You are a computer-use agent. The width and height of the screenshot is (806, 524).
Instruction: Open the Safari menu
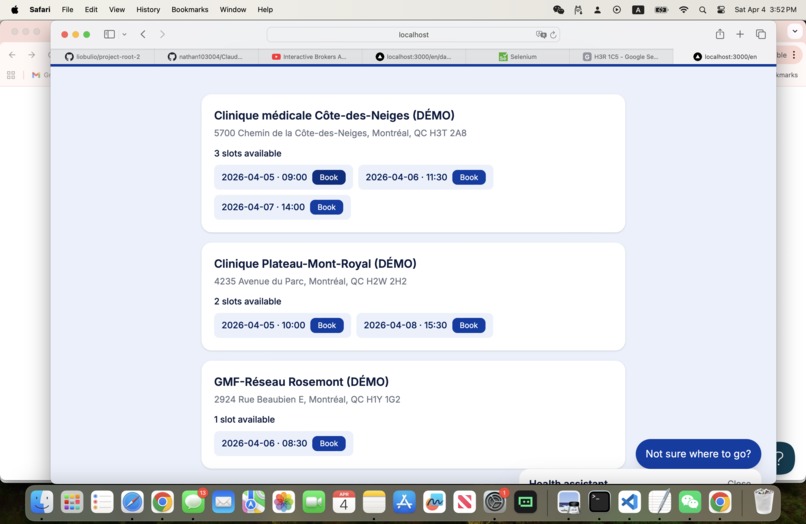tap(40, 9)
